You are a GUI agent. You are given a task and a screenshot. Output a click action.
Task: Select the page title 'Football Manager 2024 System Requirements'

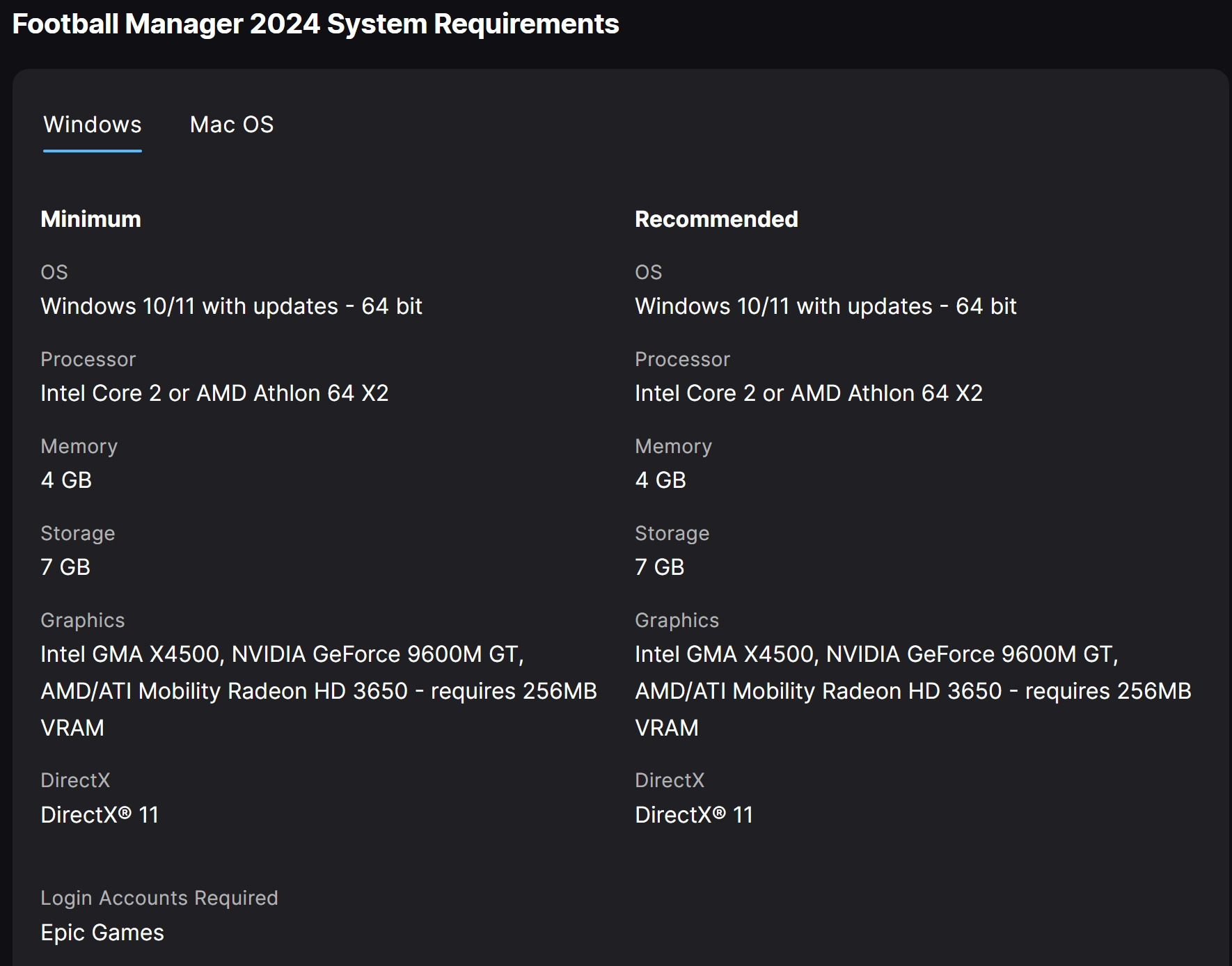(316, 24)
